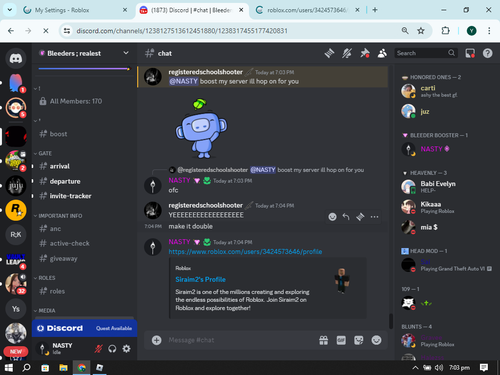Open the Threads icon in channel header
500x375 pixels.
point(329,53)
